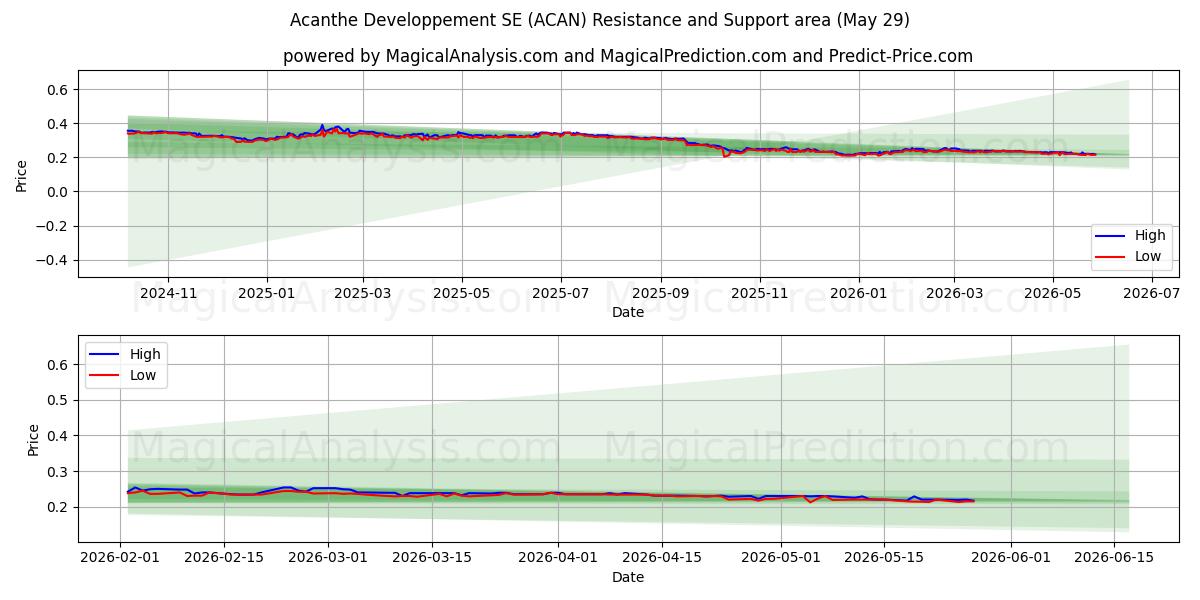Click the '2025-01' x-axis tick label
Screen dimensions: 1200x600
click(266, 293)
